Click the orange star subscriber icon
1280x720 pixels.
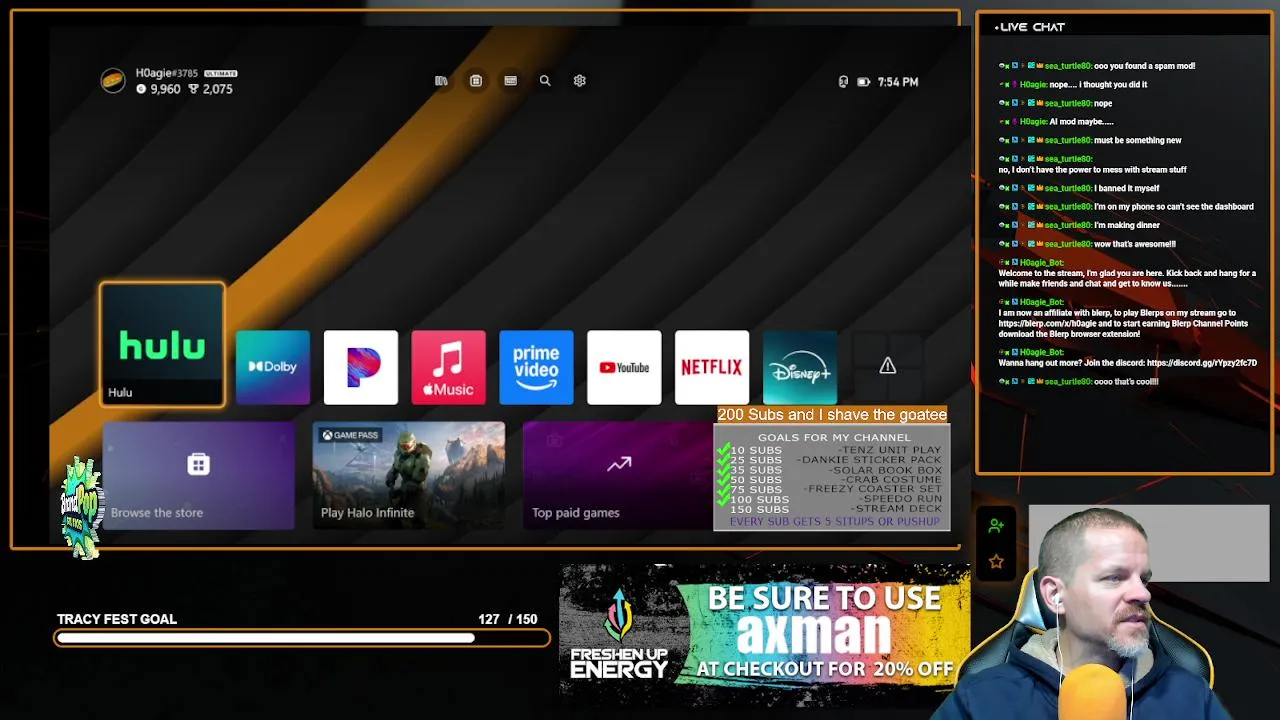[x=996, y=562]
